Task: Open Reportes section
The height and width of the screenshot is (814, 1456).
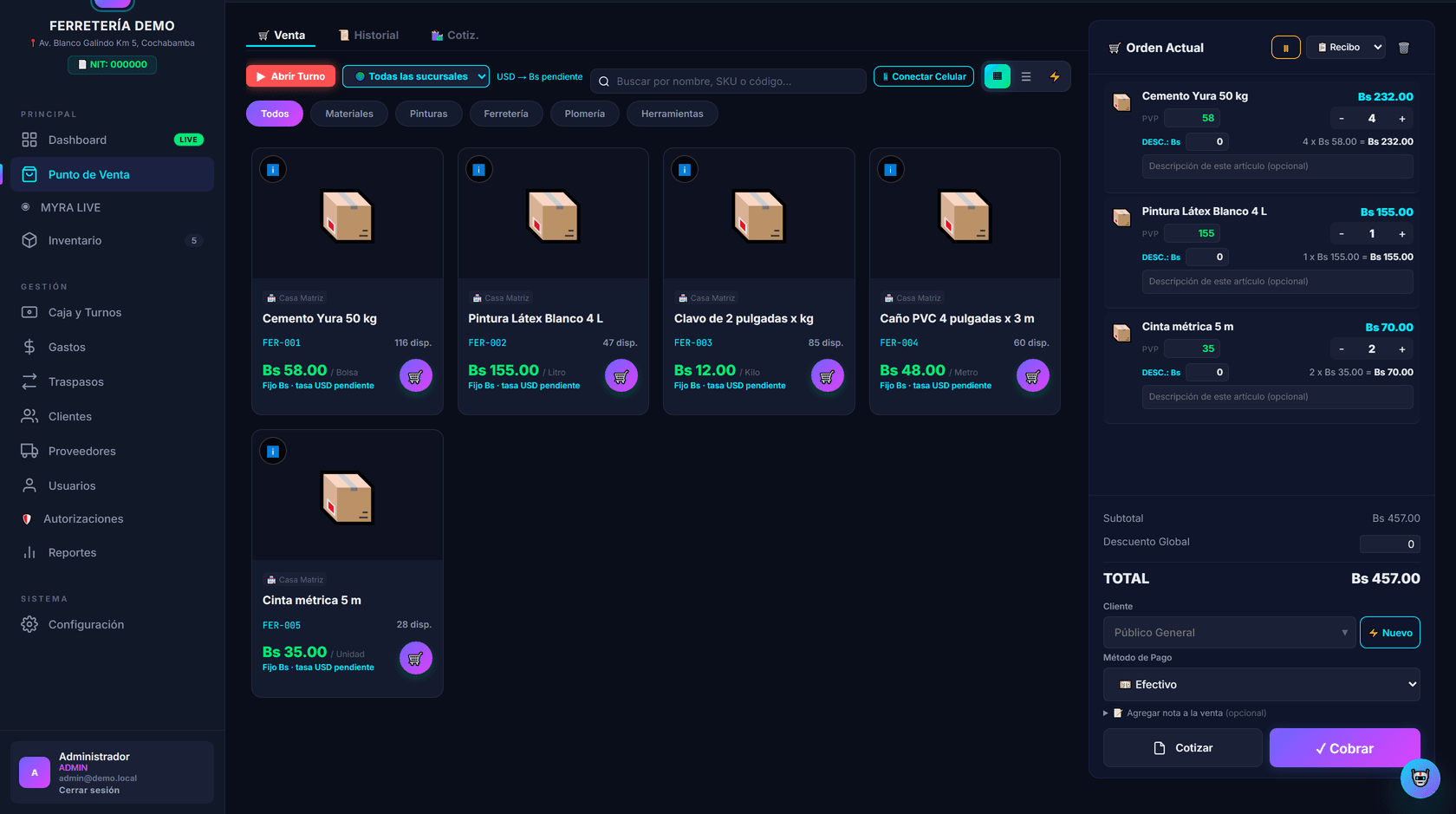Action: coord(112,552)
